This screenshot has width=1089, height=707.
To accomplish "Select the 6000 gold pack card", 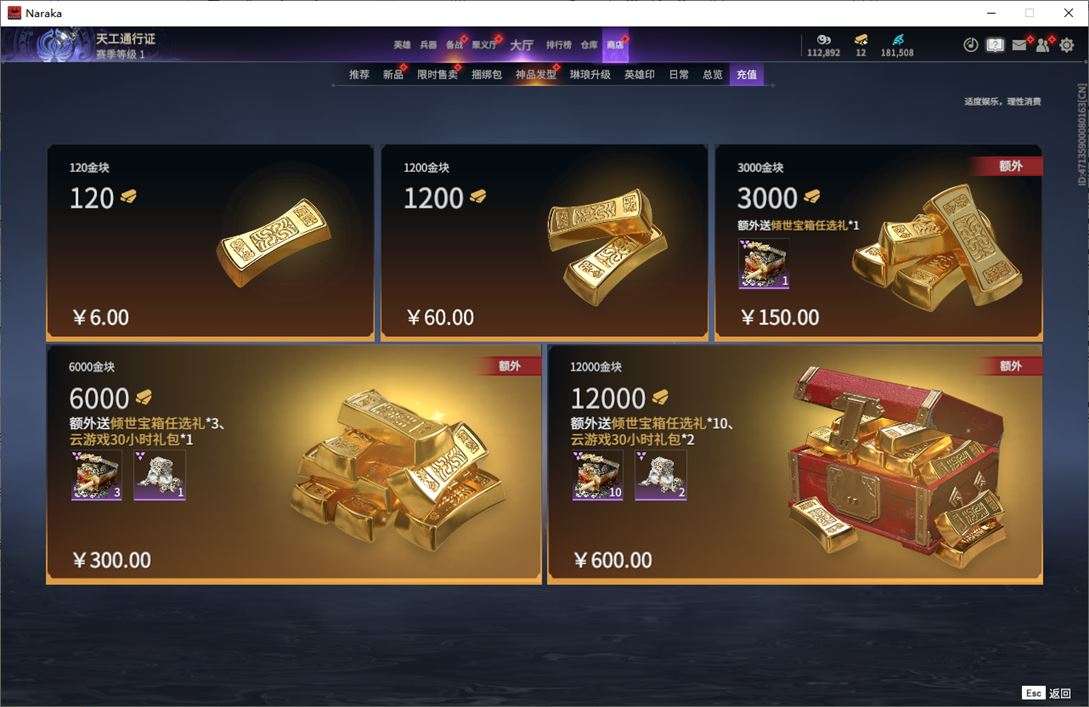I will [294, 464].
